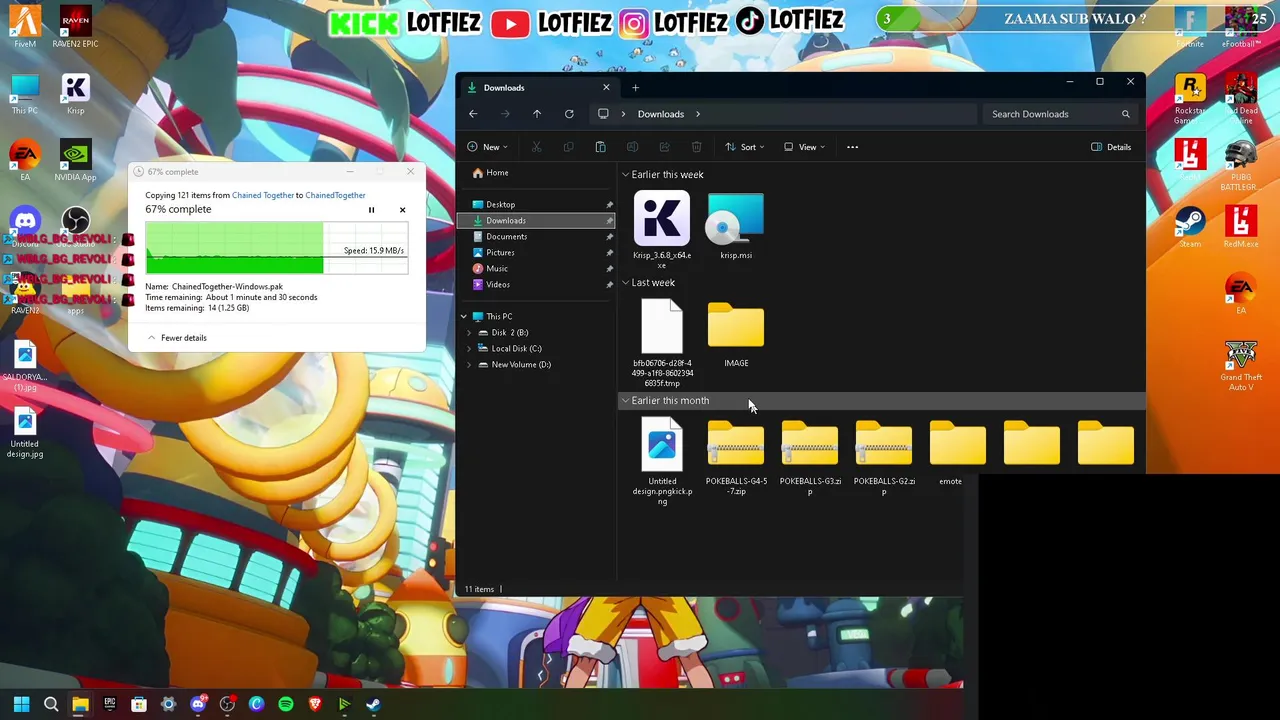
Task: Open the Windows Start menu
Action: pyautogui.click(x=21, y=705)
